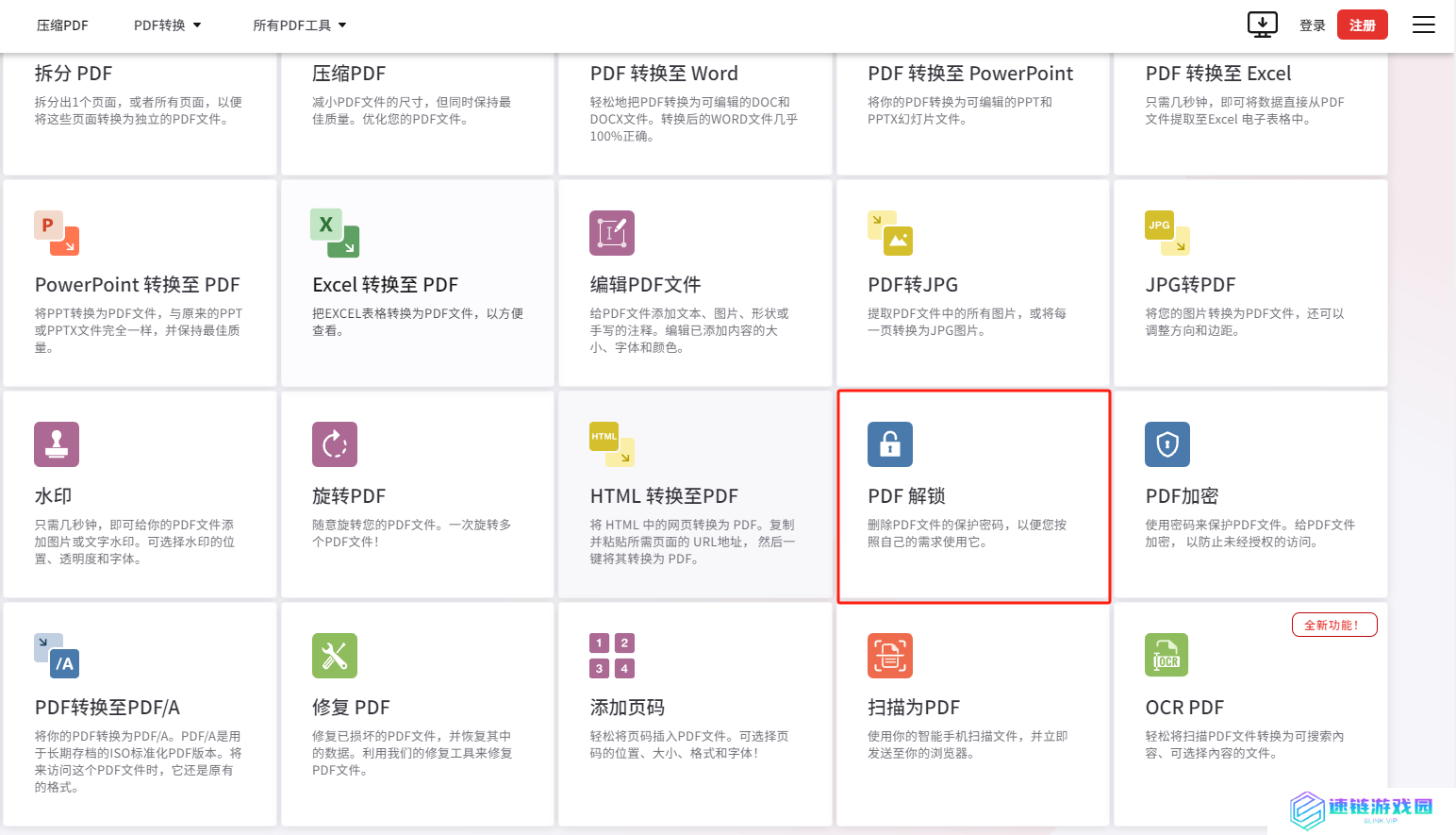The height and width of the screenshot is (835, 1456).
Task: Click the 水印 title
Action: tap(53, 496)
